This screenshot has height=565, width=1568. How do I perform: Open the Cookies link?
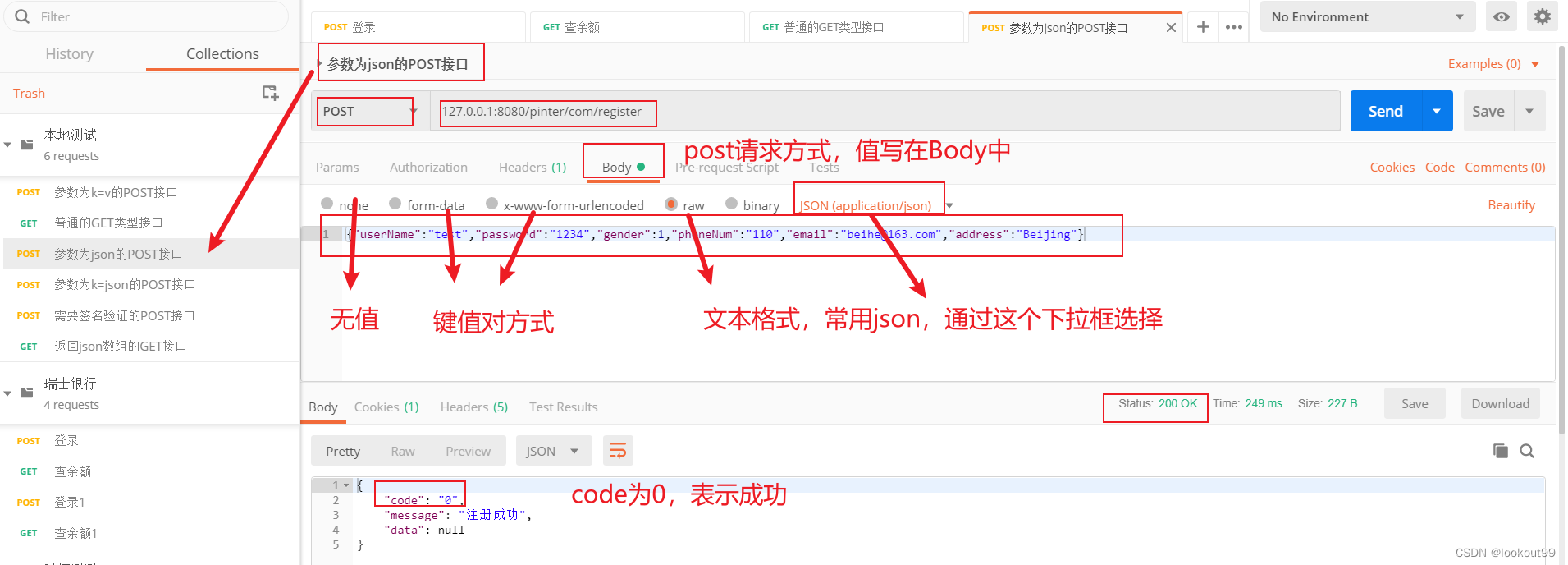coord(1392,167)
